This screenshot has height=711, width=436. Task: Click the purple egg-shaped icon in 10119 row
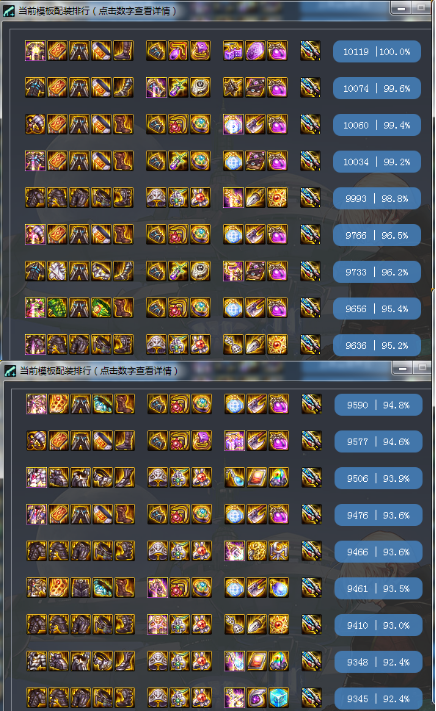click(255, 51)
